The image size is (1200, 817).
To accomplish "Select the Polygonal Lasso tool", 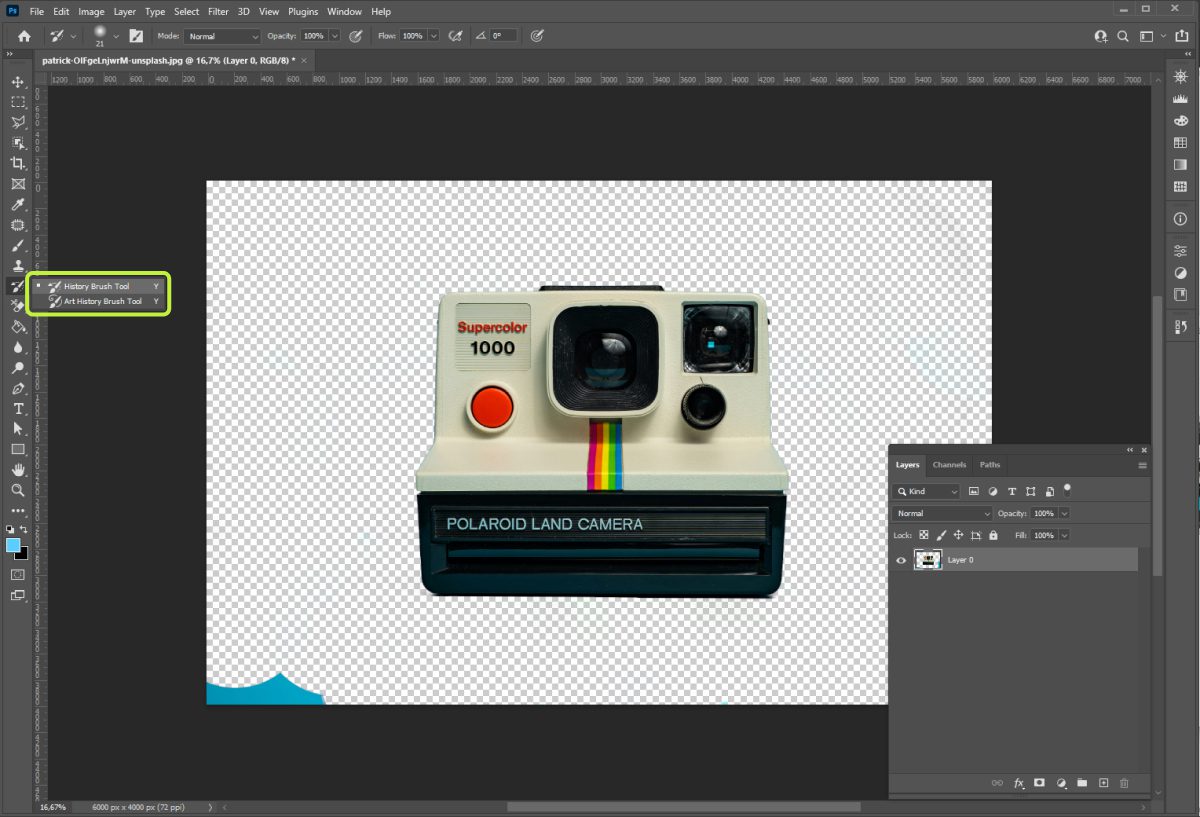I will [18, 122].
